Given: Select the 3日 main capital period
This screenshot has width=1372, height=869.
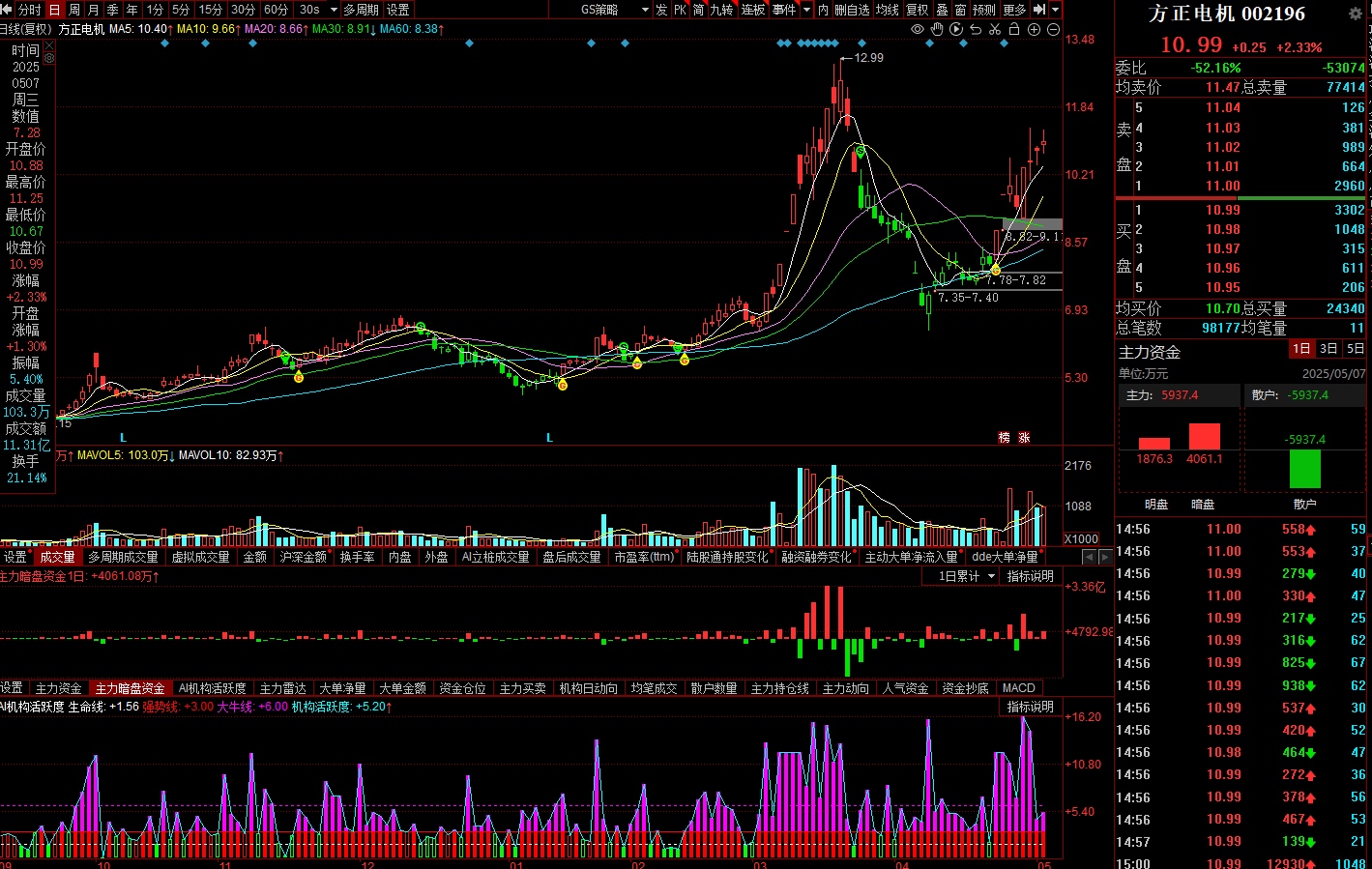Looking at the screenshot, I should pyautogui.click(x=1328, y=349).
